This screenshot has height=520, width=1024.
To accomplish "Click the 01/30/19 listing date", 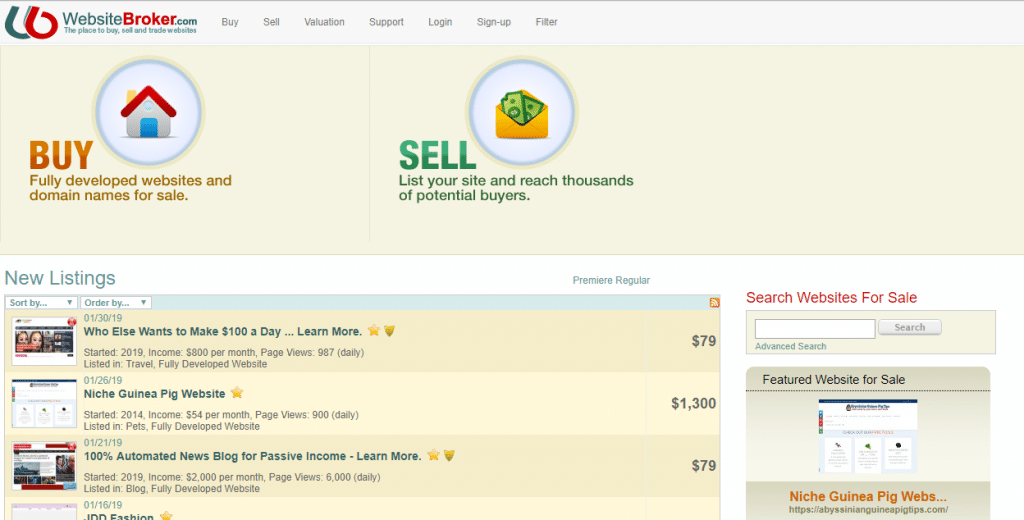I will click(x=103, y=318).
